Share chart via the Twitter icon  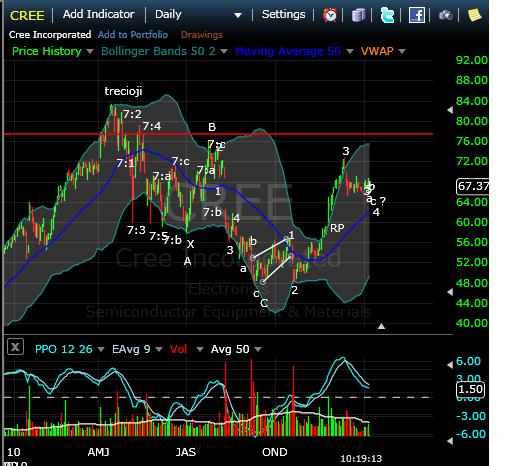387,15
